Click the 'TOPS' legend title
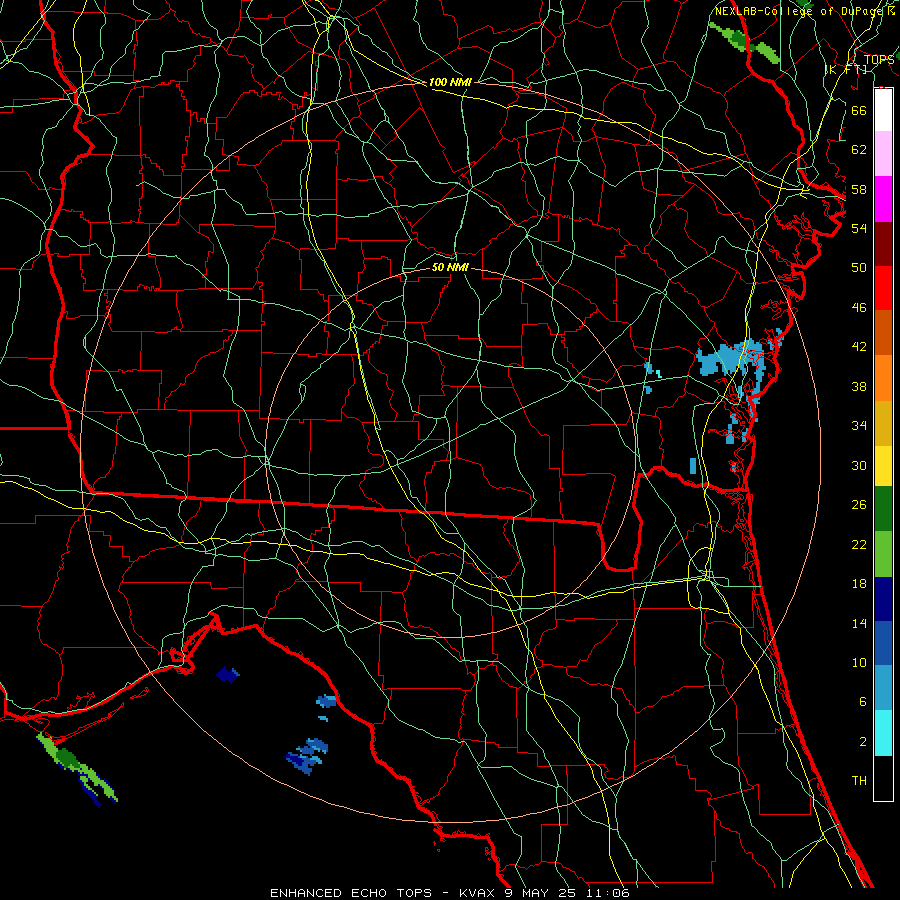The height and width of the screenshot is (900, 900). coord(879,59)
